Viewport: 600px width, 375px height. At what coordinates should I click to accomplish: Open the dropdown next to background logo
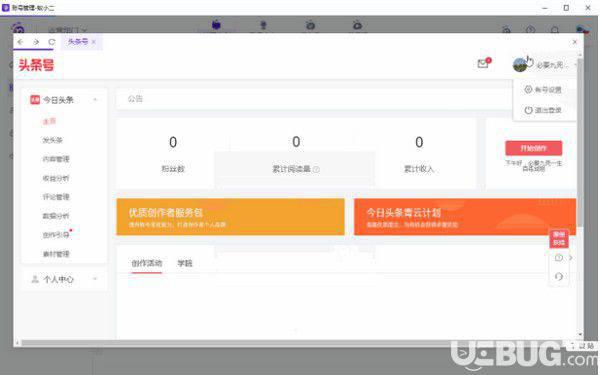pyautogui.click(x=84, y=29)
